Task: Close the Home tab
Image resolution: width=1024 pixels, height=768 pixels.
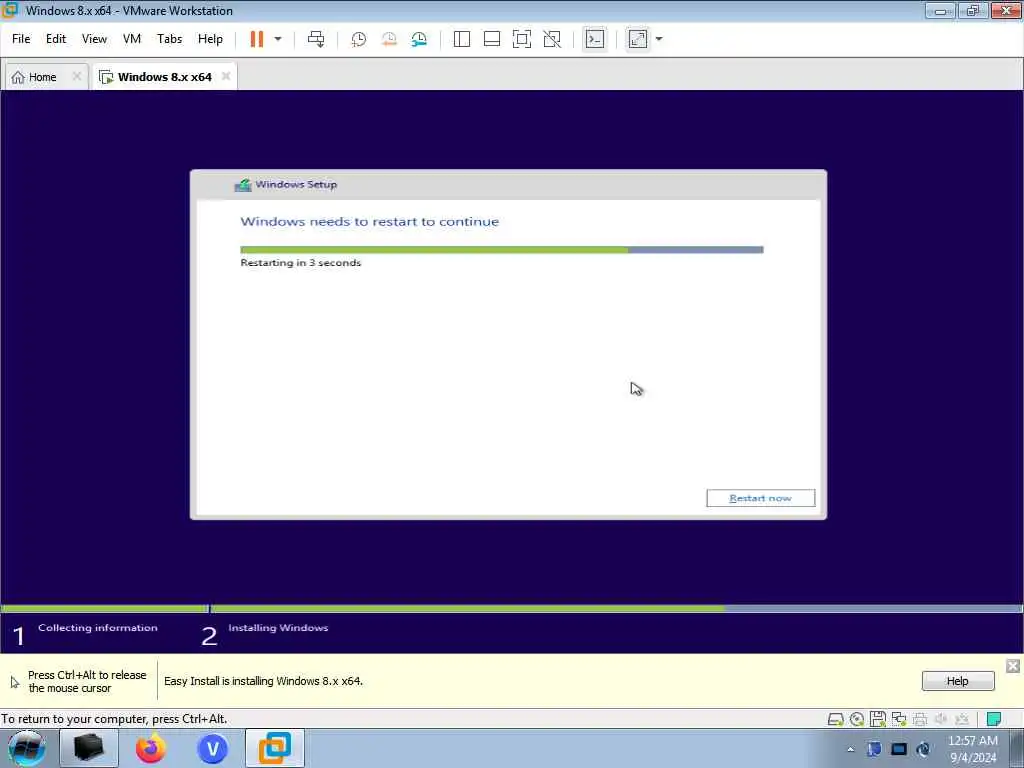Action: pos(76,76)
